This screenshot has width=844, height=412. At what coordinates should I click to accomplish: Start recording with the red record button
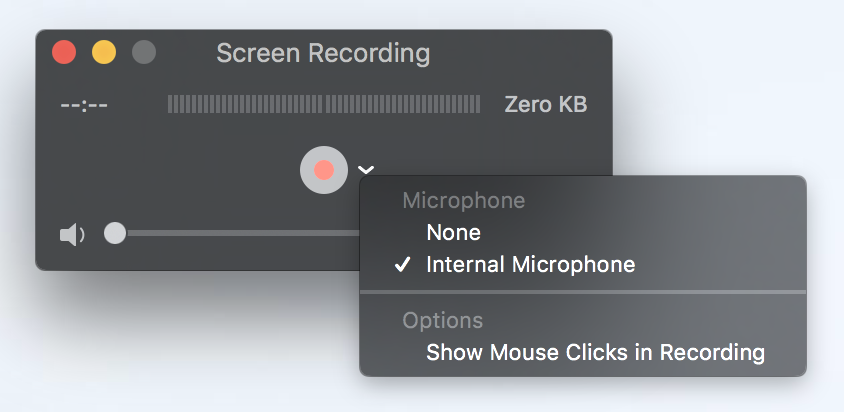[x=323, y=170]
